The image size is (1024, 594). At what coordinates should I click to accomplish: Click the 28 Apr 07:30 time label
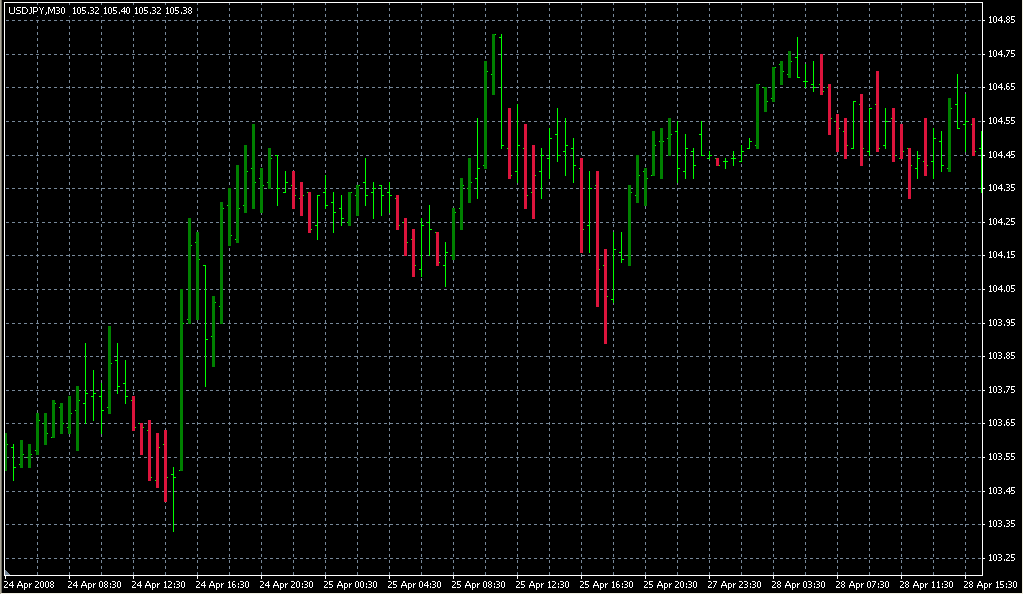(x=862, y=585)
